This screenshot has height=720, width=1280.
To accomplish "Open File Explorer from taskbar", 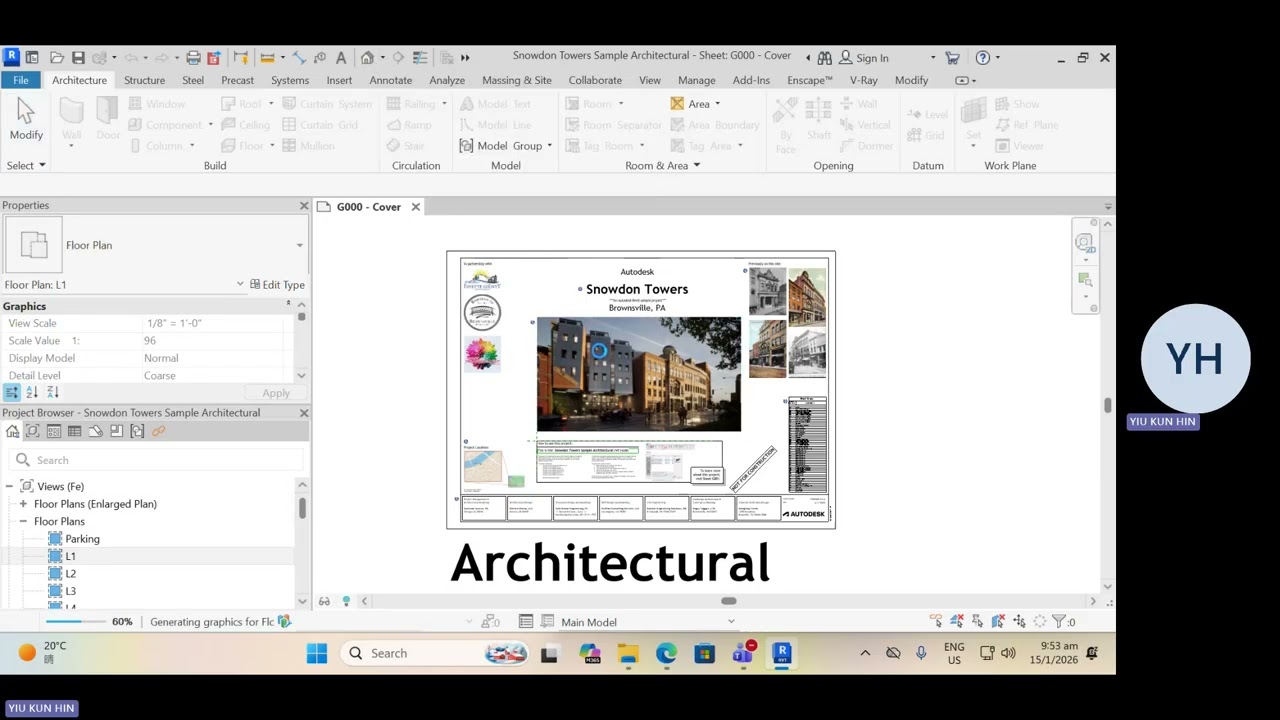I will pos(628,653).
